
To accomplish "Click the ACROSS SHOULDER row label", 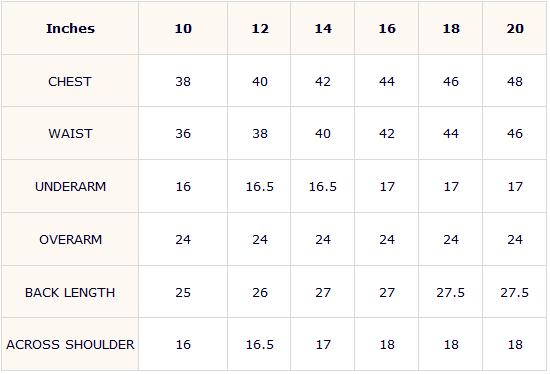I will pos(70,345).
